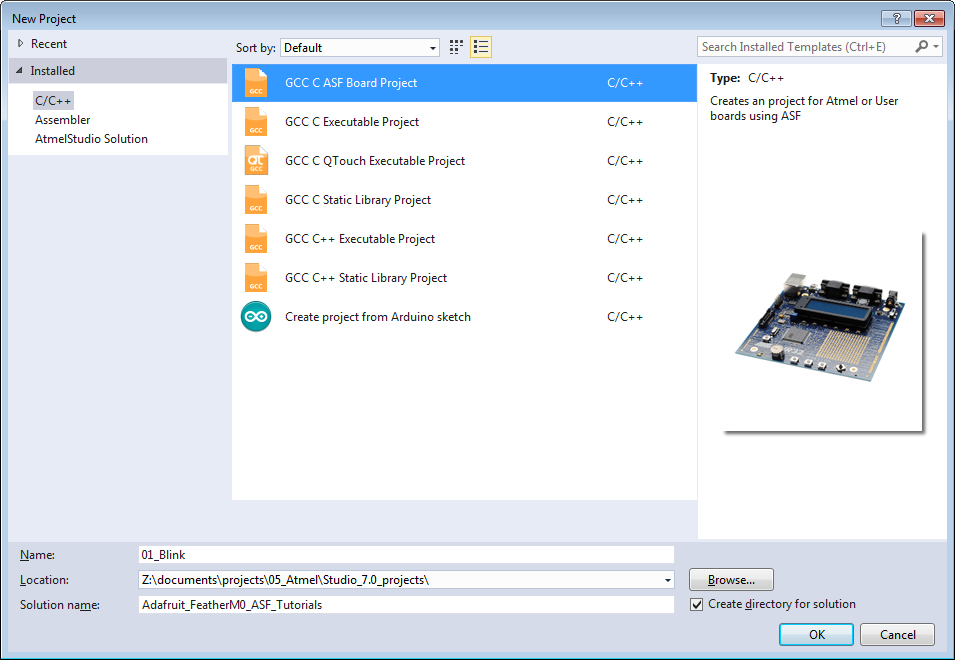Select the GCC C ASF Board Project template
The height and width of the screenshot is (660, 955).
click(464, 83)
